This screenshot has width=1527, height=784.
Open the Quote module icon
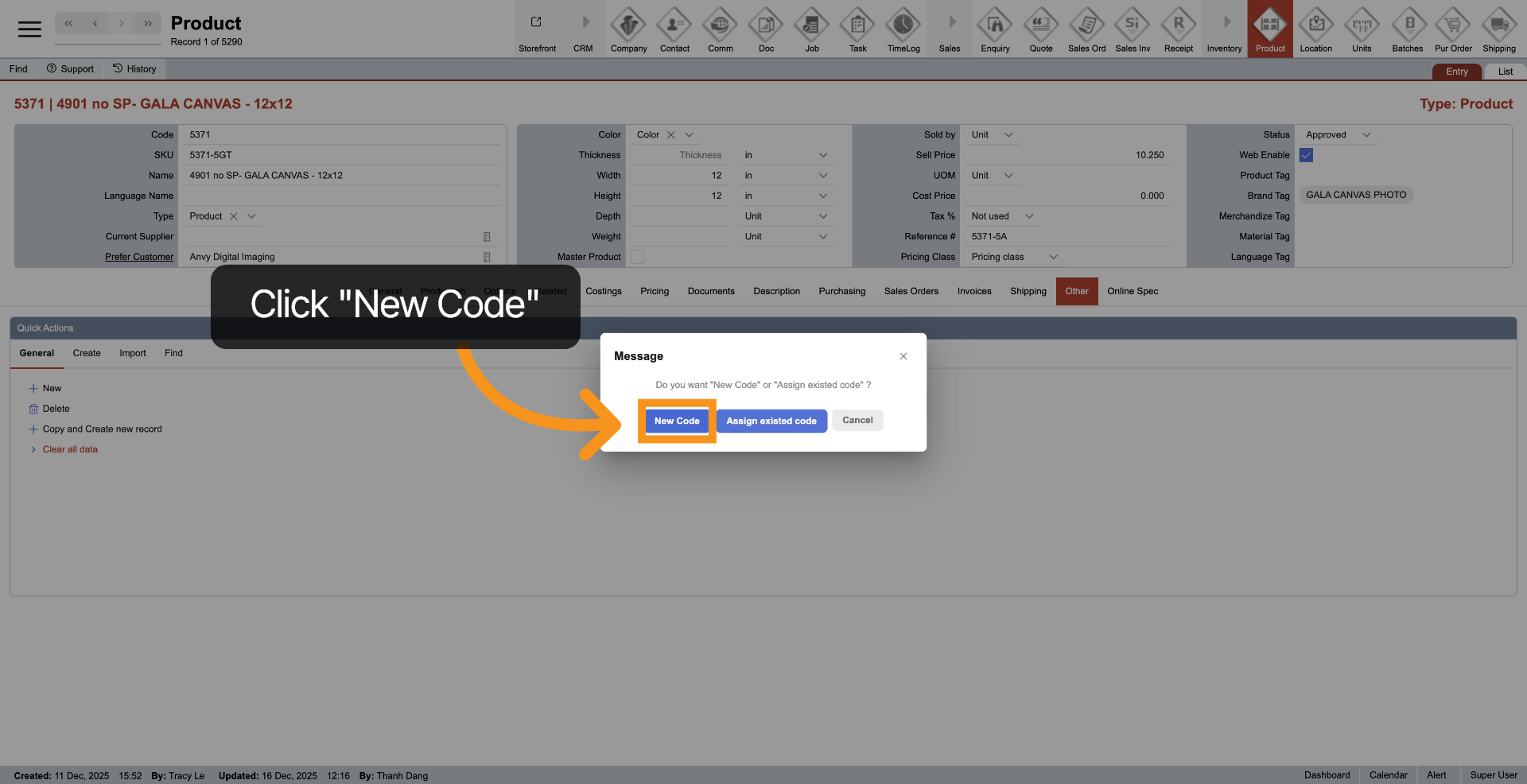[x=1040, y=26]
